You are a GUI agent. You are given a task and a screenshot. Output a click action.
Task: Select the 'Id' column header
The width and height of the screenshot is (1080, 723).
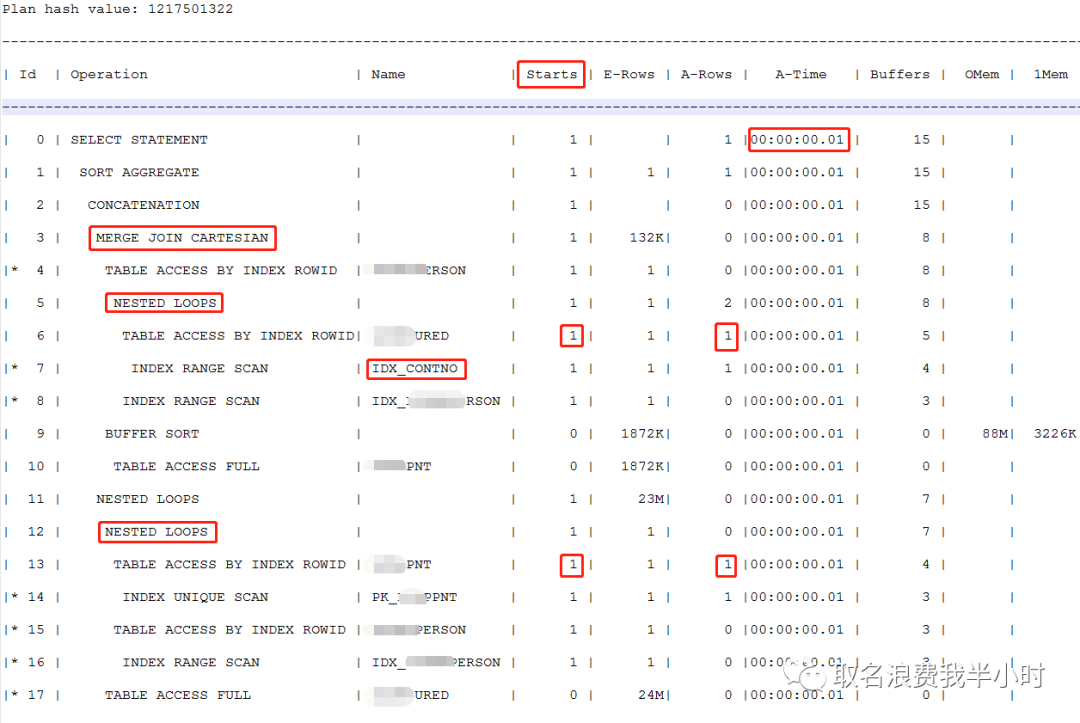click(28, 74)
